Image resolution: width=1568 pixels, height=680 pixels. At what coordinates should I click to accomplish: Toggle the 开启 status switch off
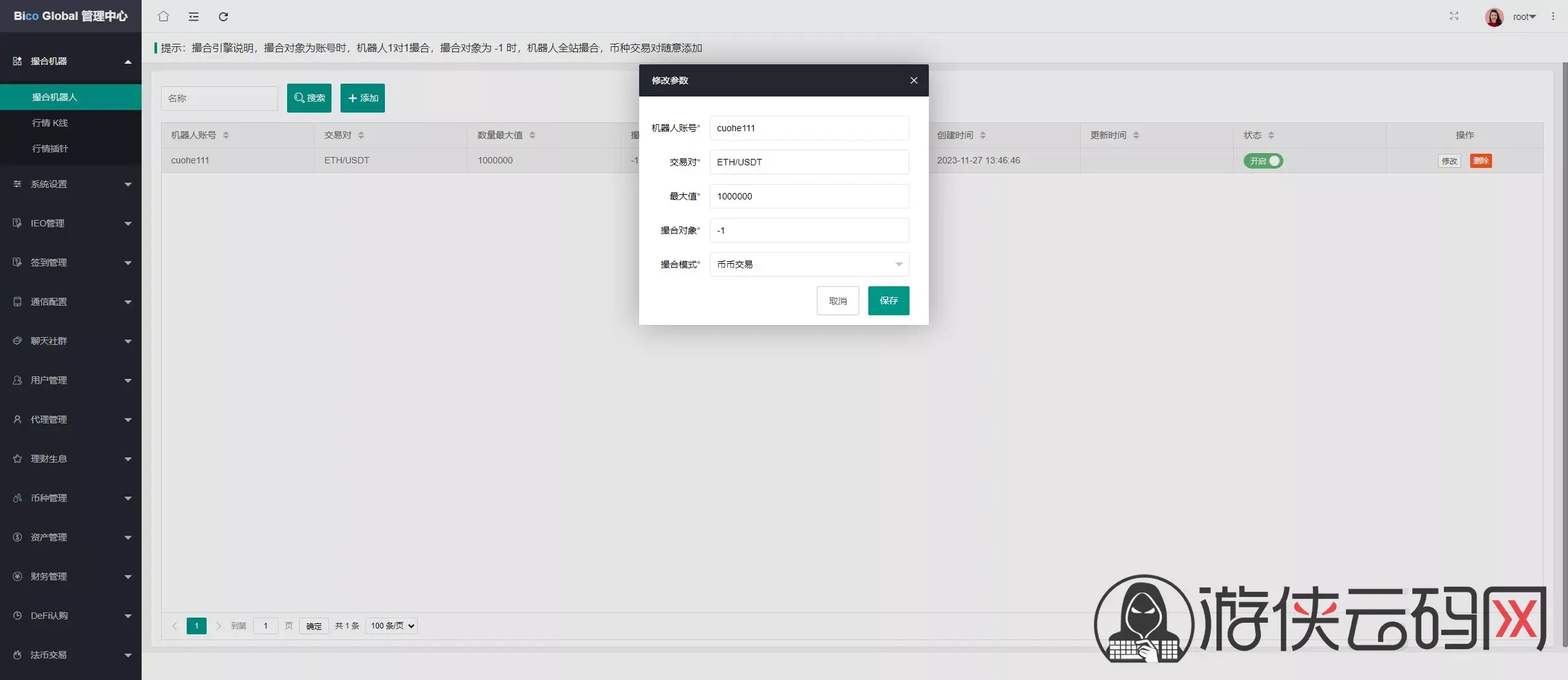click(x=1262, y=161)
